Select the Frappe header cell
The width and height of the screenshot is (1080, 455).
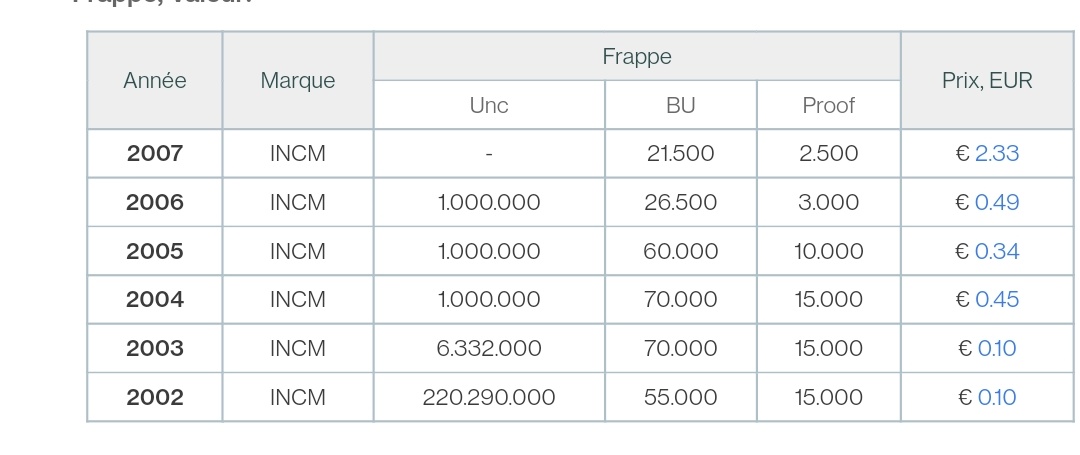637,56
